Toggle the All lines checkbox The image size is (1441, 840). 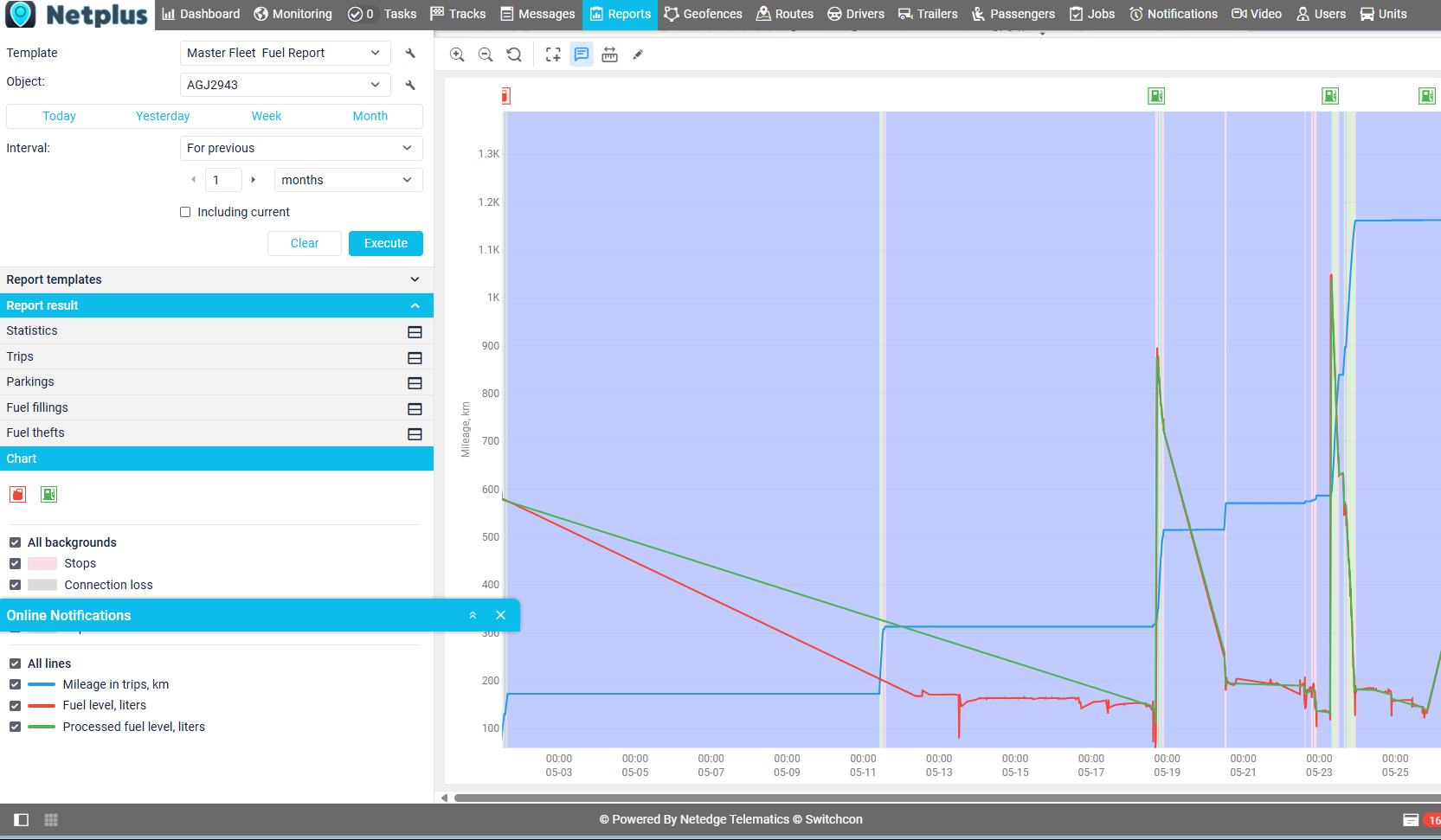(x=15, y=664)
